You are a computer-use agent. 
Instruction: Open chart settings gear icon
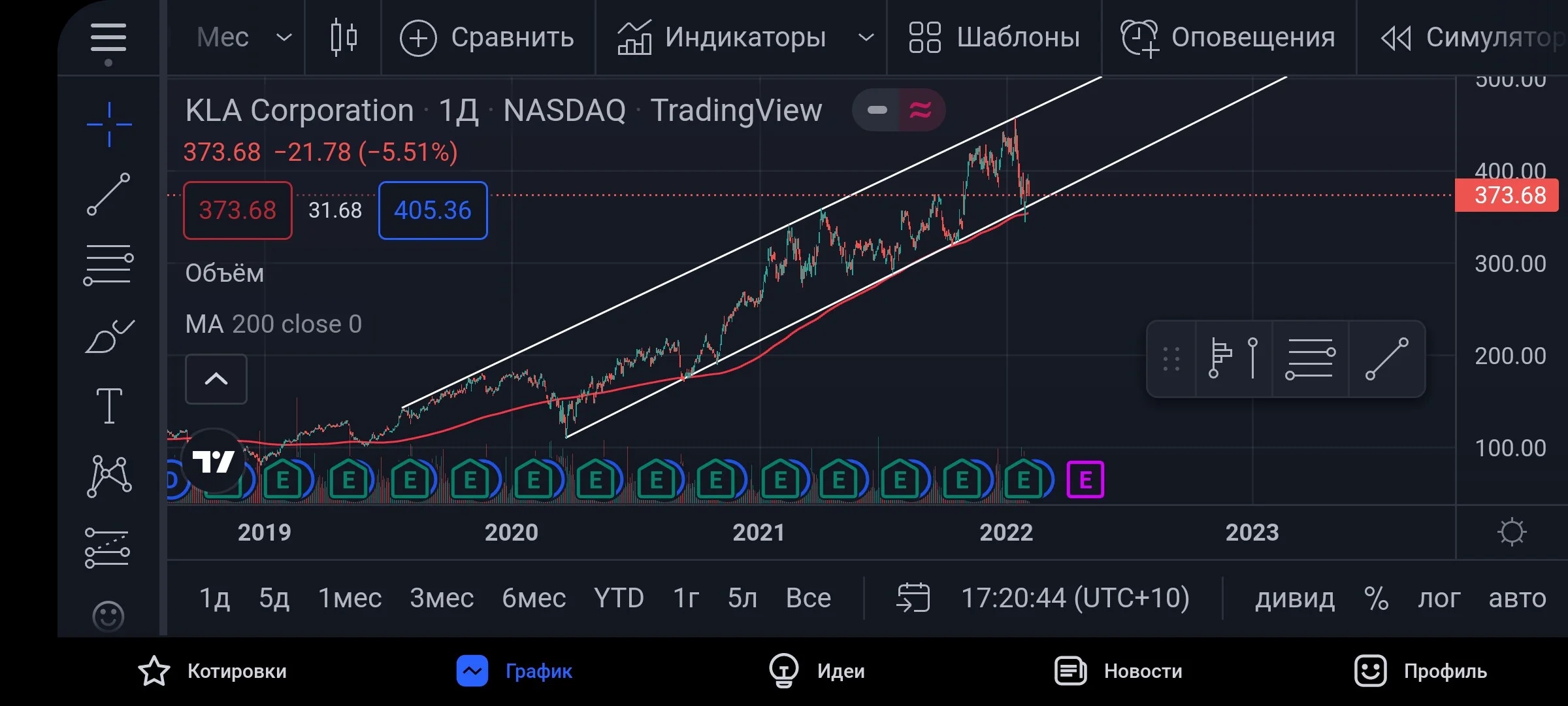(1512, 532)
